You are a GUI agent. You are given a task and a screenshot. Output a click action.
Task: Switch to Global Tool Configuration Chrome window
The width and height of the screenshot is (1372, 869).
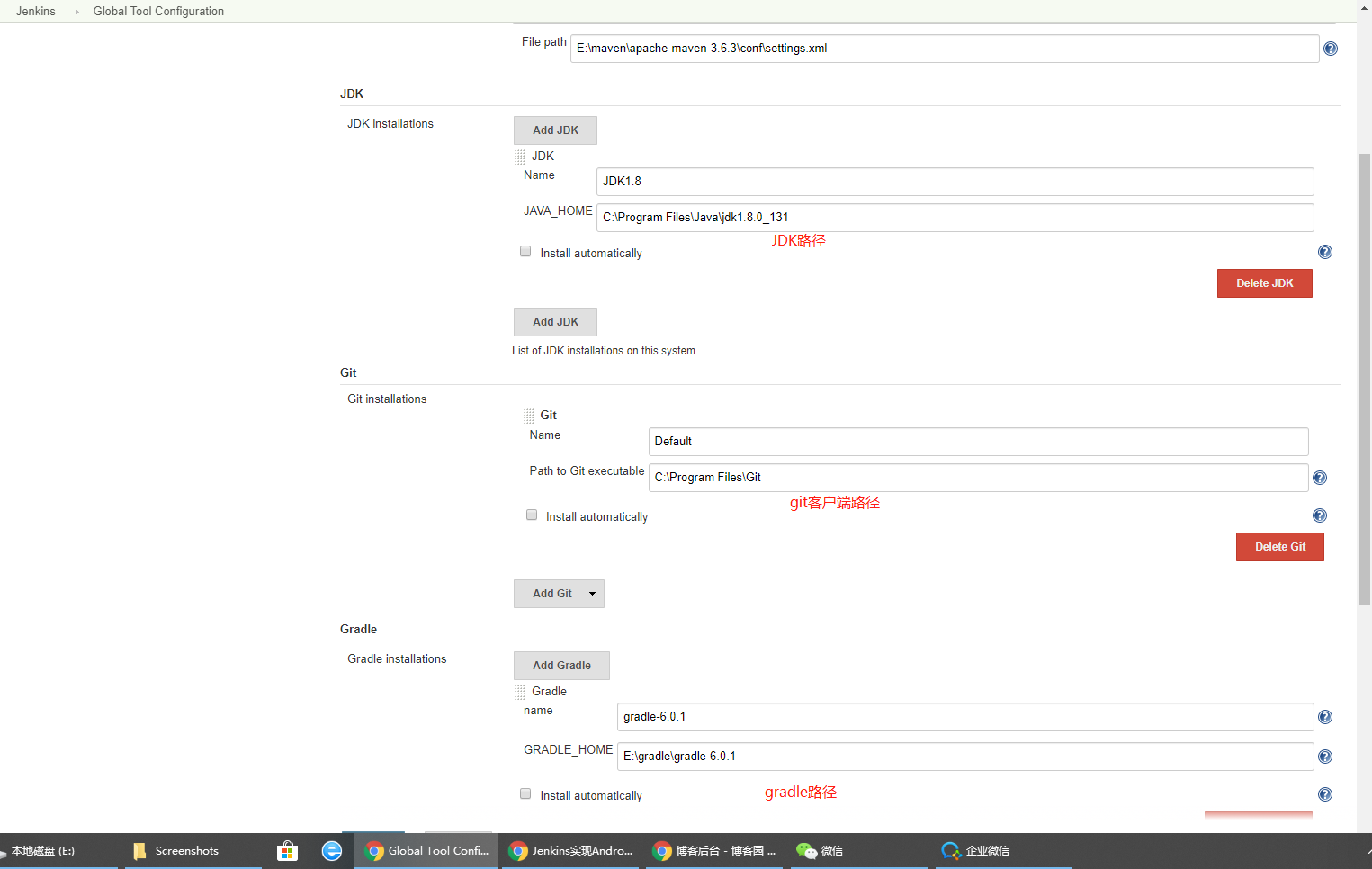tap(426, 850)
